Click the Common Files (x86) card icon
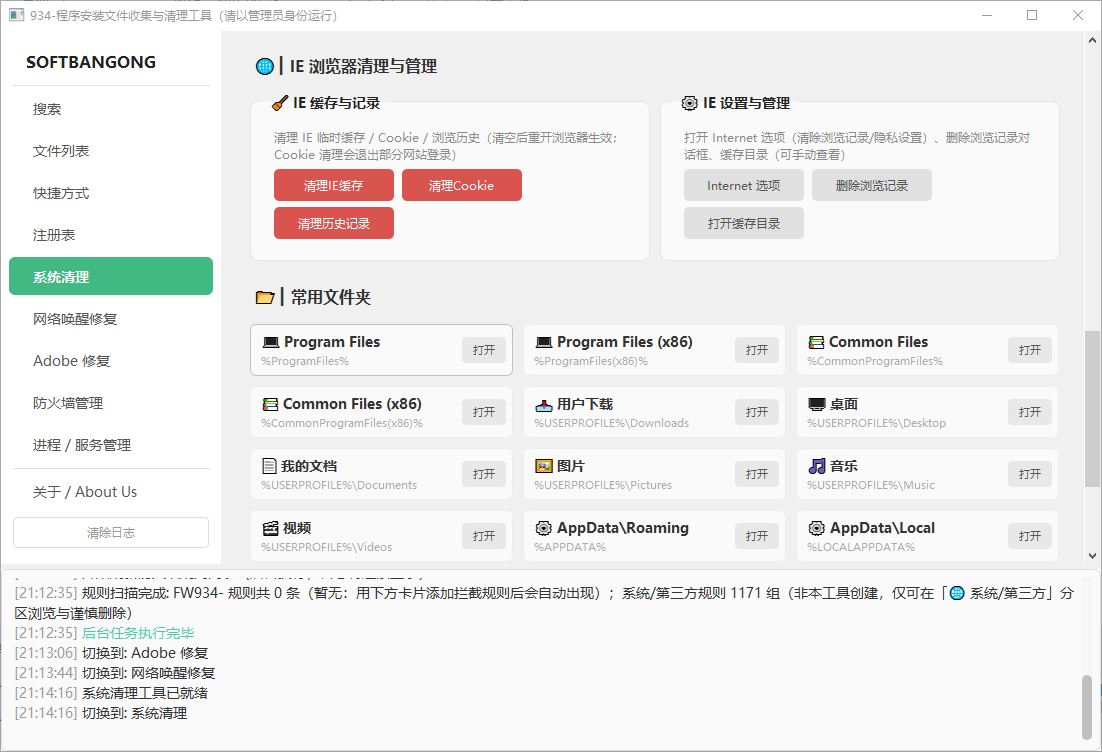The width and height of the screenshot is (1102, 752). coord(270,404)
